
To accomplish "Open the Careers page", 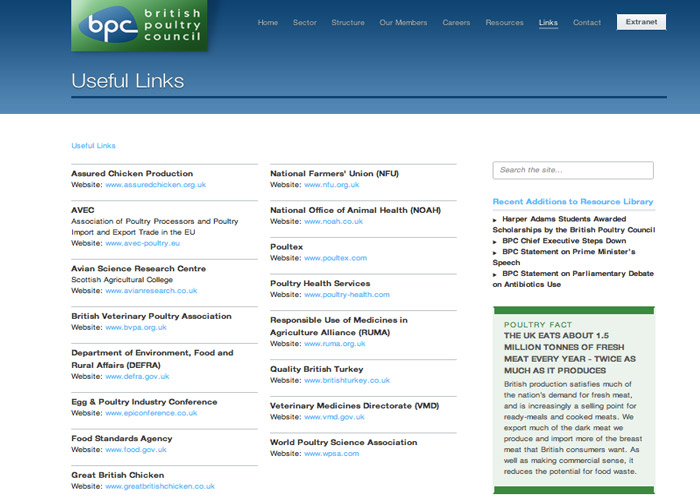I will click(x=456, y=22).
